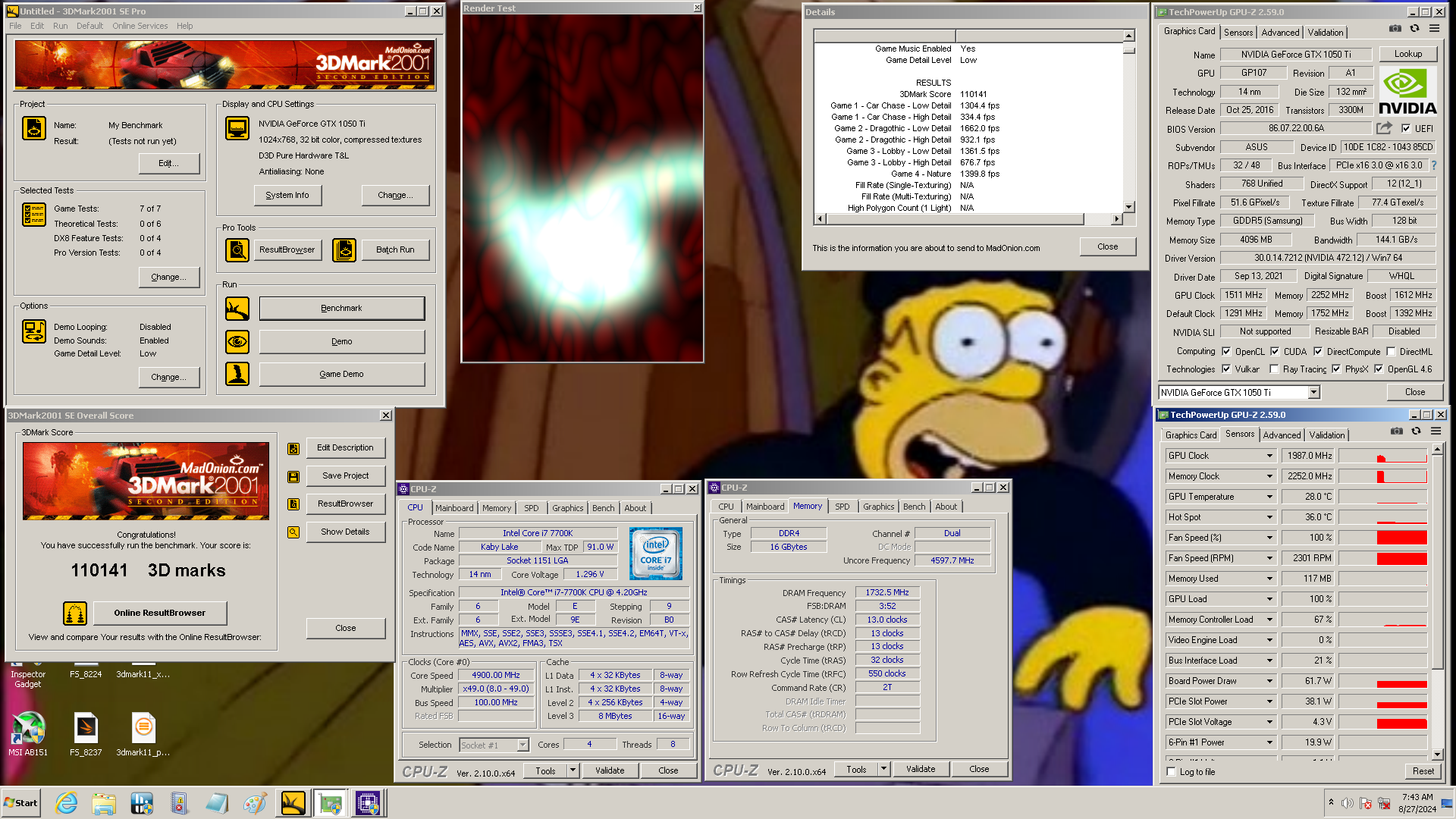Click the volume speaker icon in system tray

click(1347, 803)
